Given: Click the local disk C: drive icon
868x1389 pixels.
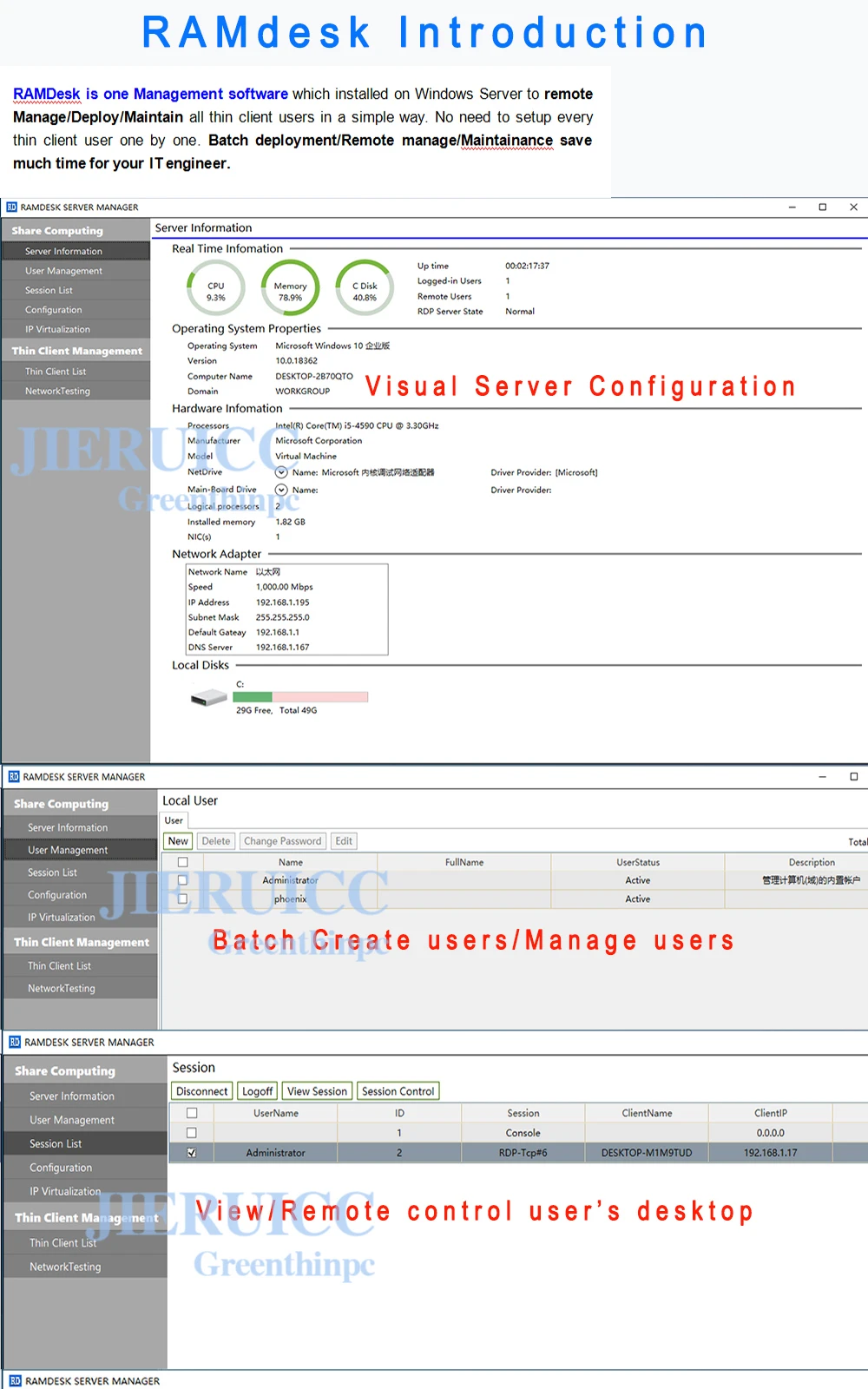Looking at the screenshot, I should pos(208,697).
